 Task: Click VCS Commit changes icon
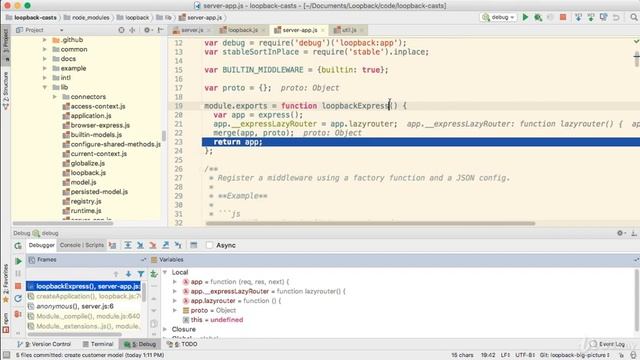tap(591, 17)
